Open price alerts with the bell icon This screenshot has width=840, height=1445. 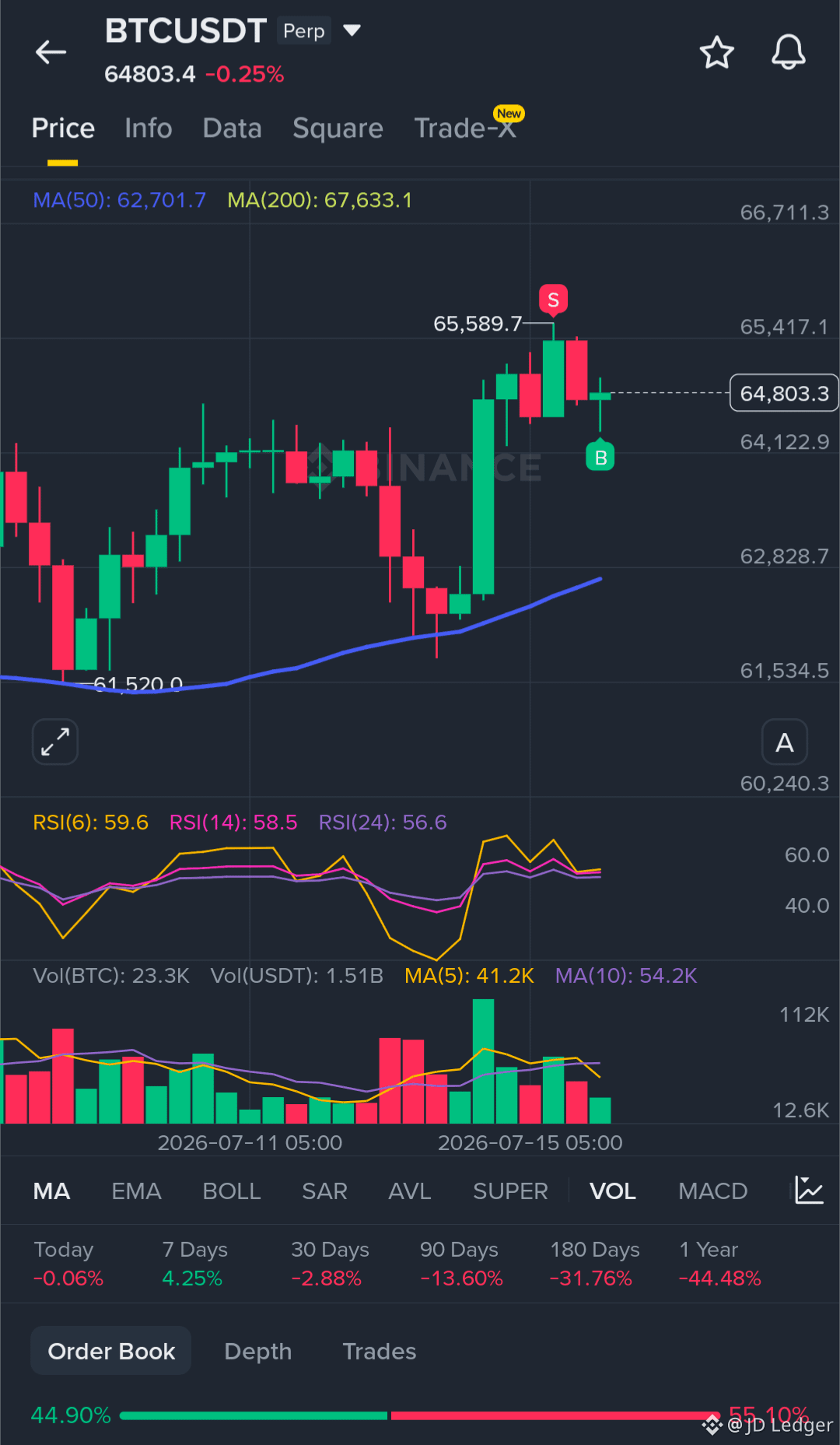[788, 52]
